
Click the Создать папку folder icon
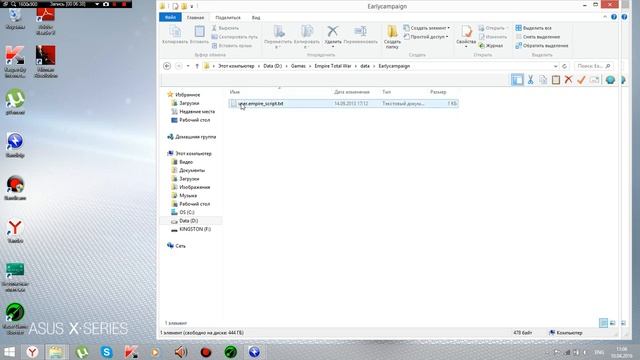tap(392, 31)
